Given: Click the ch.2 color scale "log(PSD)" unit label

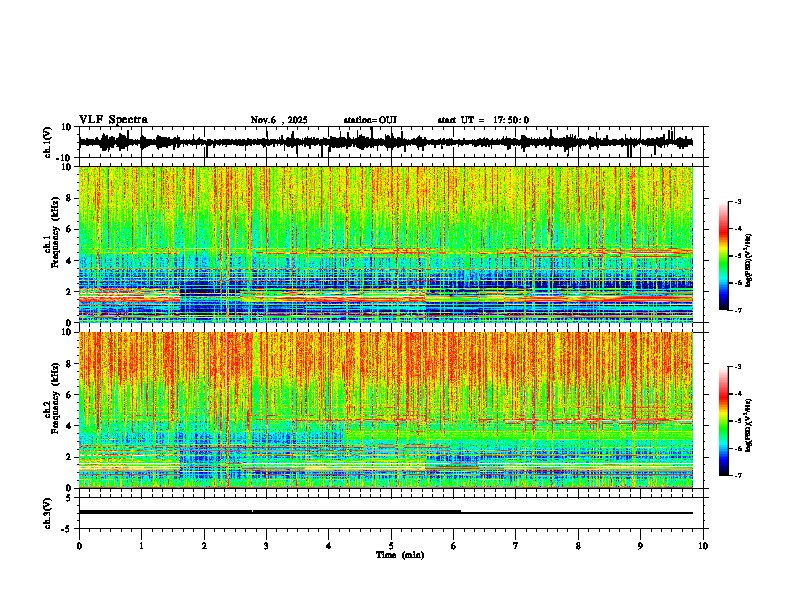Looking at the screenshot, I should coord(749,425).
